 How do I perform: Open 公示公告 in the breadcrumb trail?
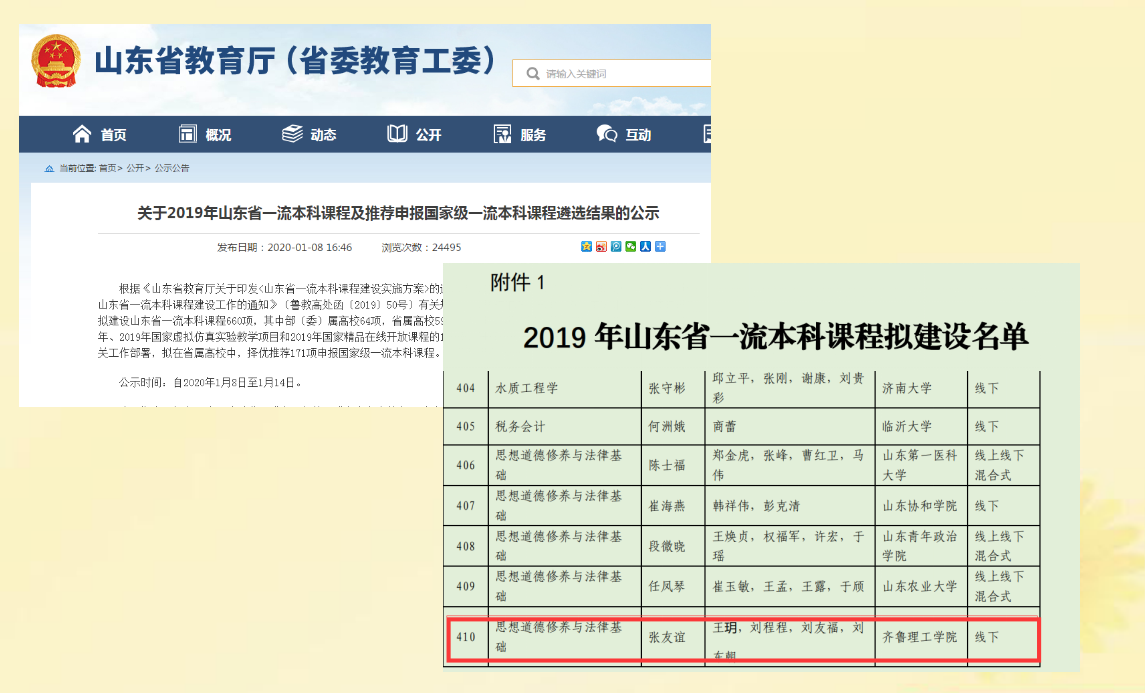point(171,168)
